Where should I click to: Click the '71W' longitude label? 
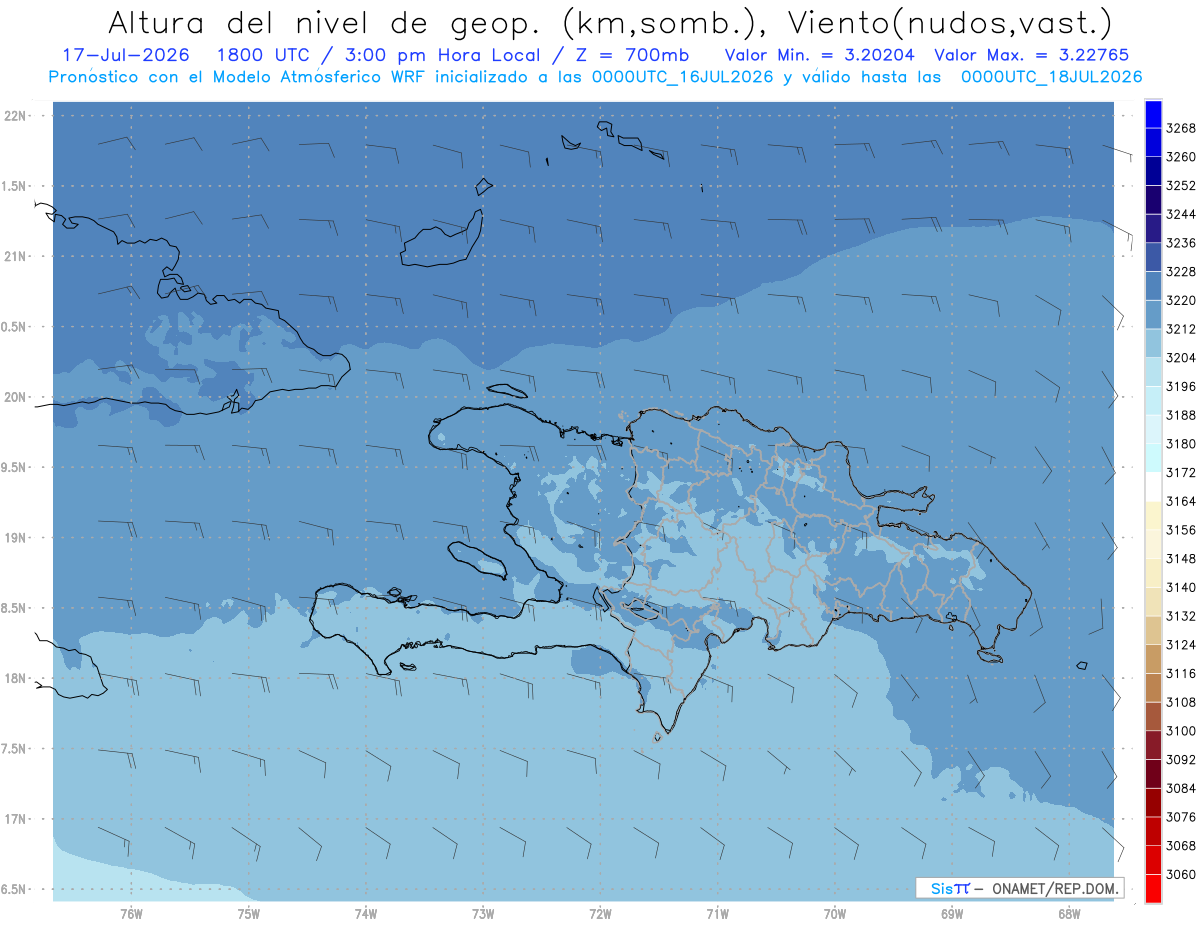click(717, 913)
